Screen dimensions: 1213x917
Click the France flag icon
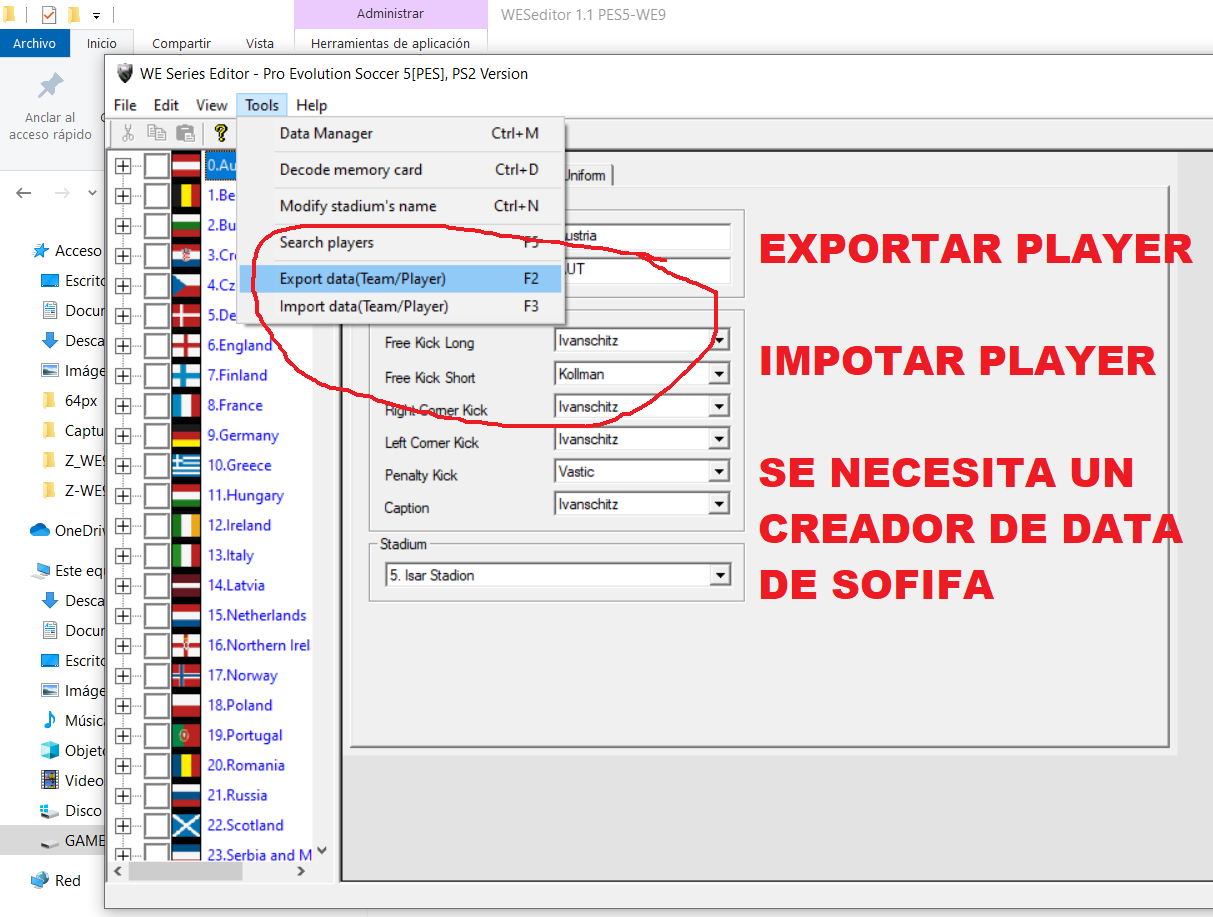(186, 405)
